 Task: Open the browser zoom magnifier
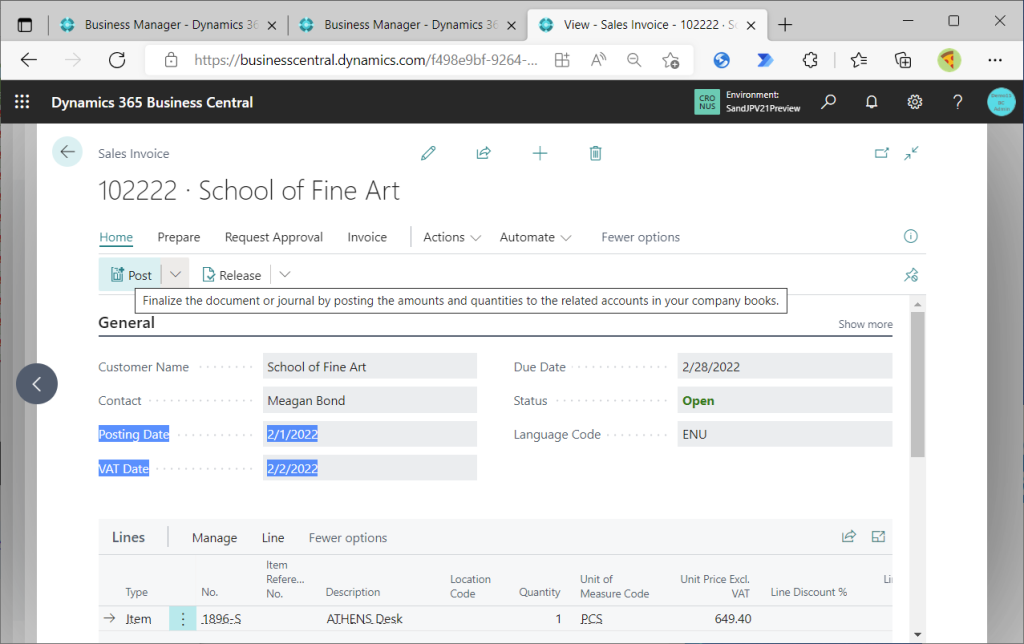click(633, 60)
